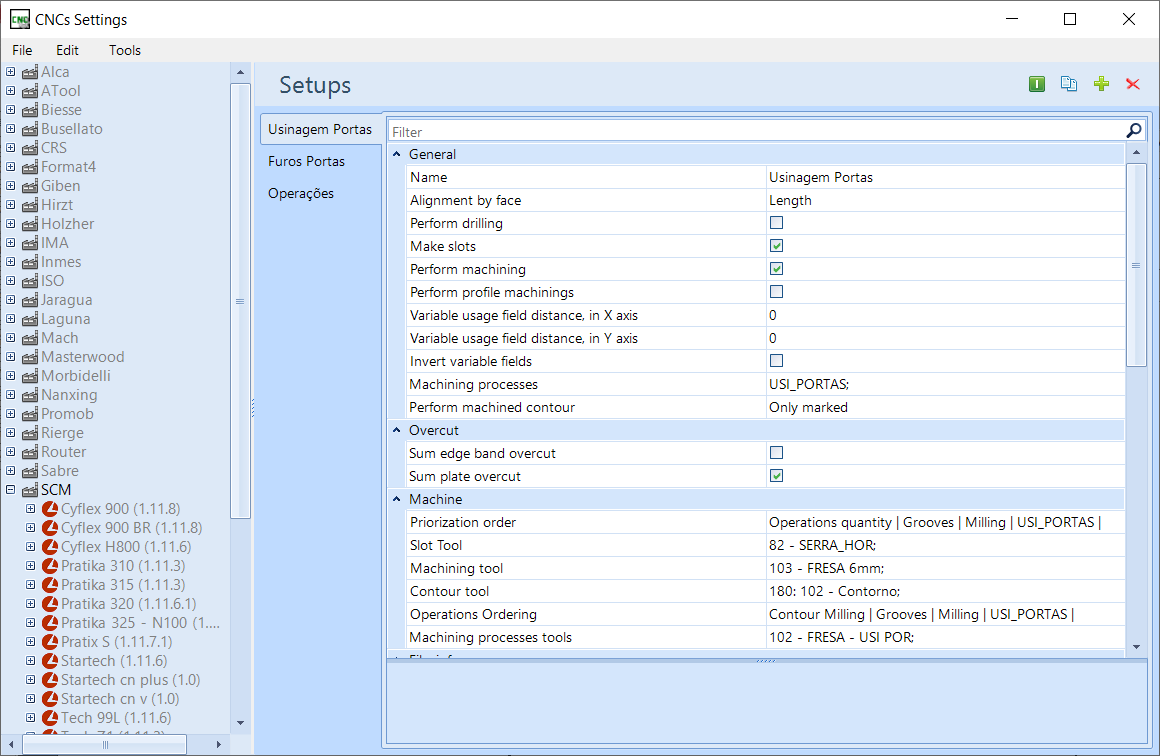Collapse the General section chevron
Image resolution: width=1160 pixels, height=756 pixels.
pos(397,154)
